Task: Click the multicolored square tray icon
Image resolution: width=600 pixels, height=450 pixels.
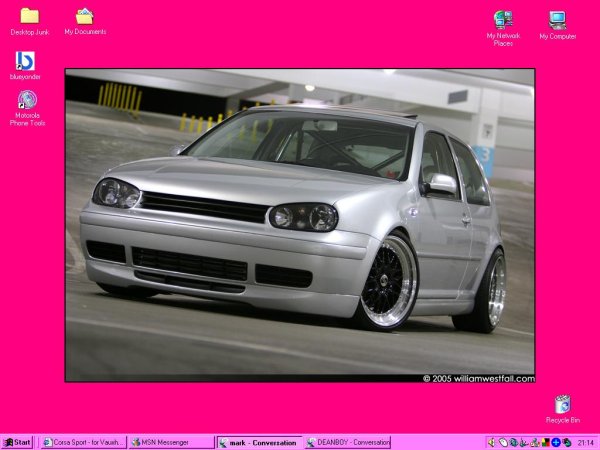Action: point(545,442)
